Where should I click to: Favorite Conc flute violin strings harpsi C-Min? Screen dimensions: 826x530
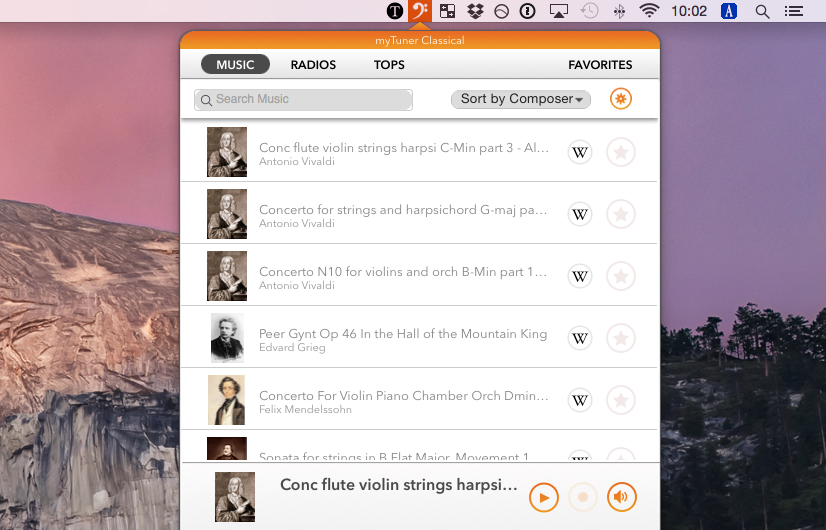(x=621, y=152)
